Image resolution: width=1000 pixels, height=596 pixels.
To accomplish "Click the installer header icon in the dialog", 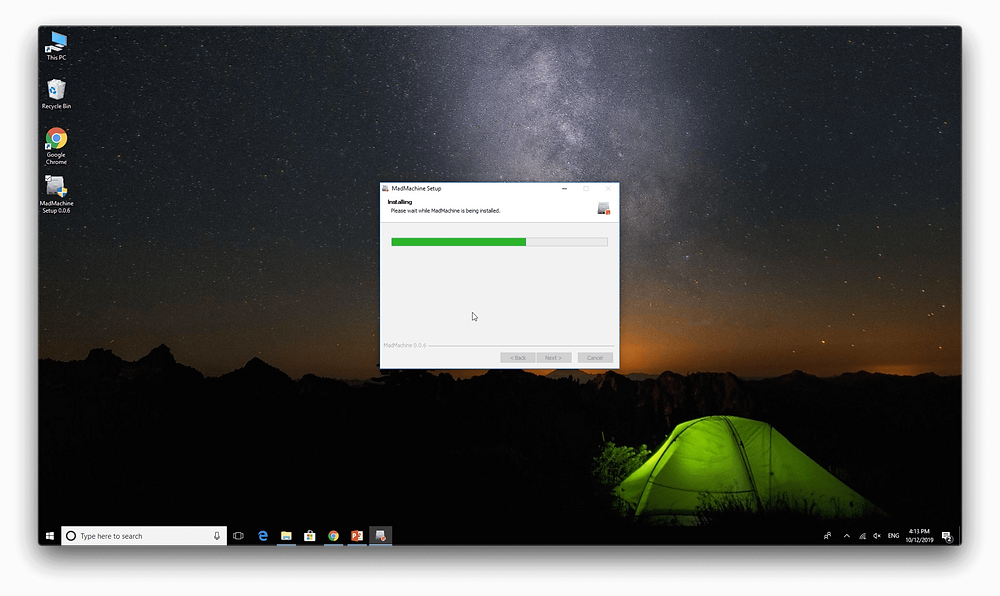I will point(603,208).
